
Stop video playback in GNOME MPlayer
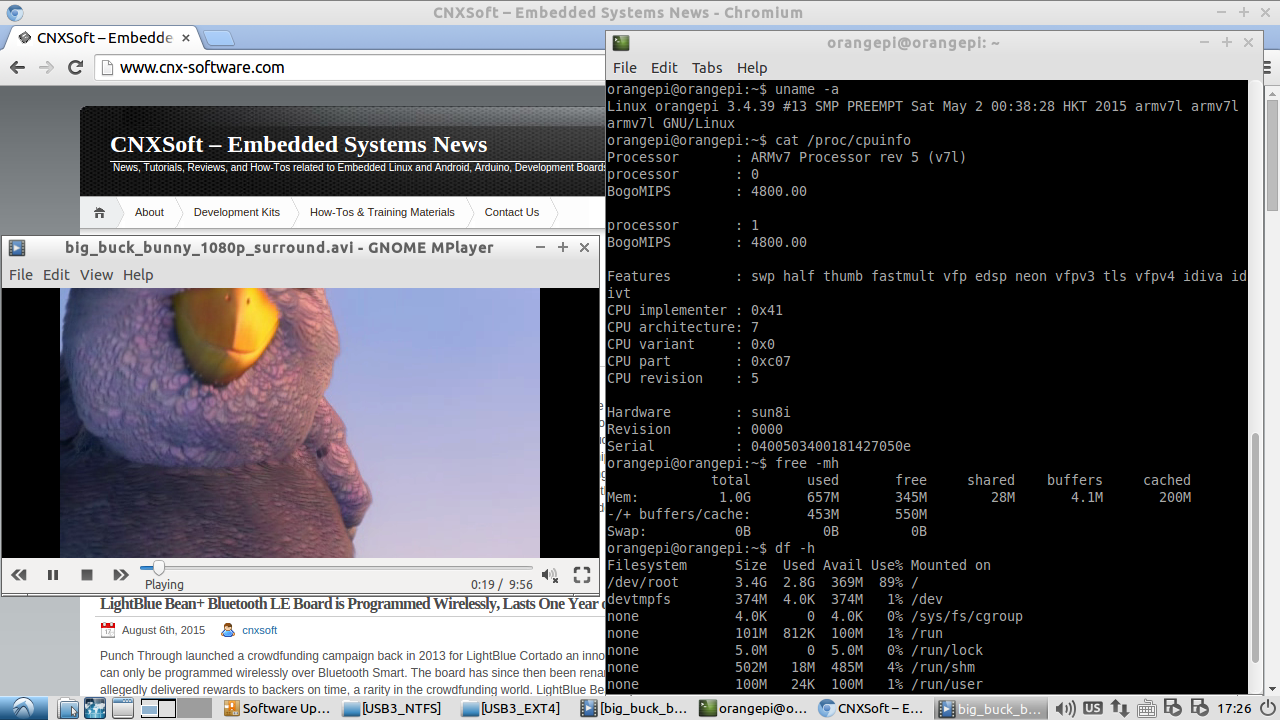coord(87,575)
